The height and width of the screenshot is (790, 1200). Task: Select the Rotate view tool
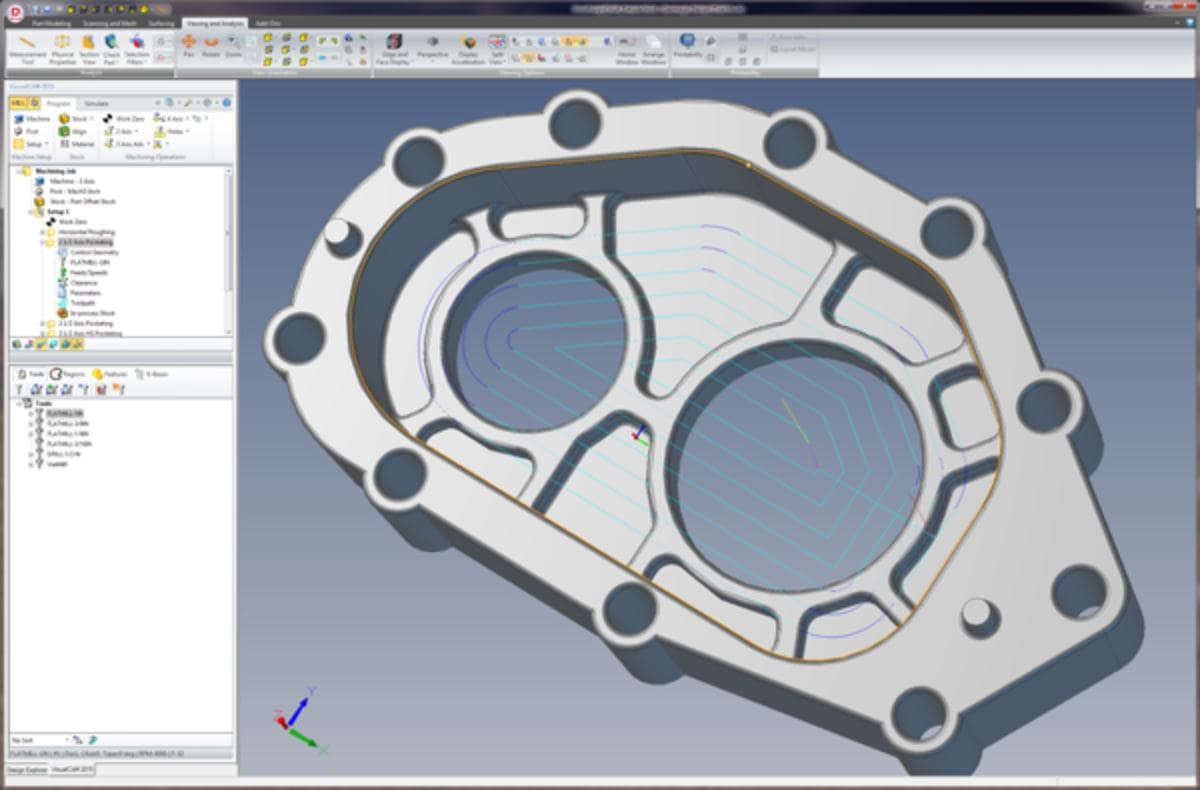211,46
